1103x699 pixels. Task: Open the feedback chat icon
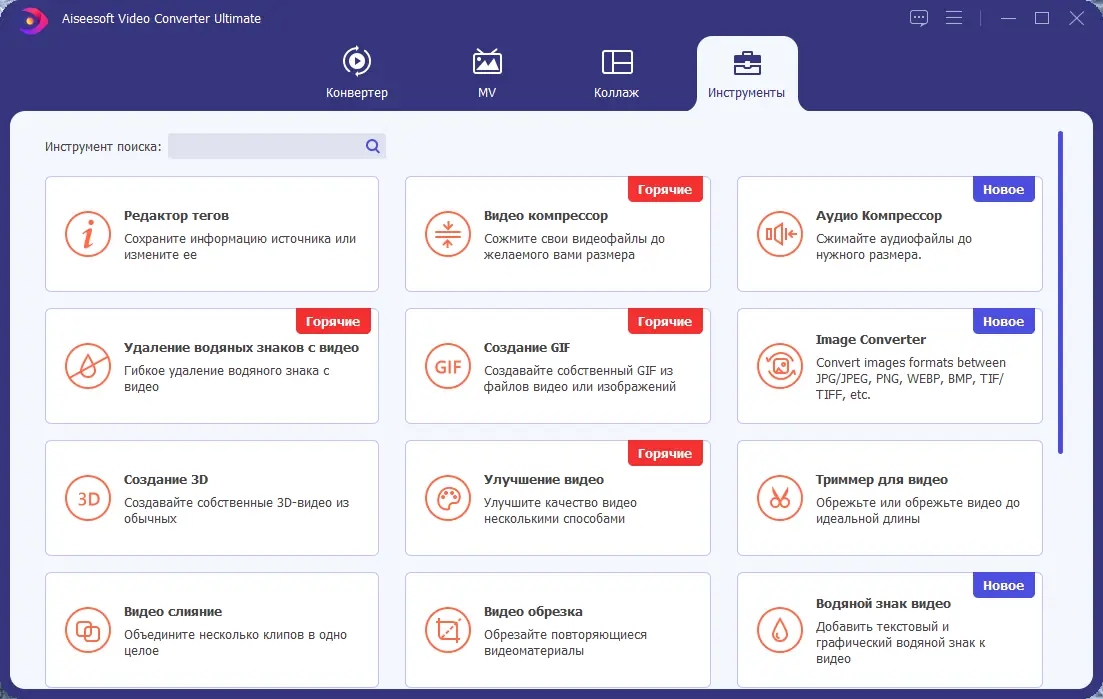[919, 18]
